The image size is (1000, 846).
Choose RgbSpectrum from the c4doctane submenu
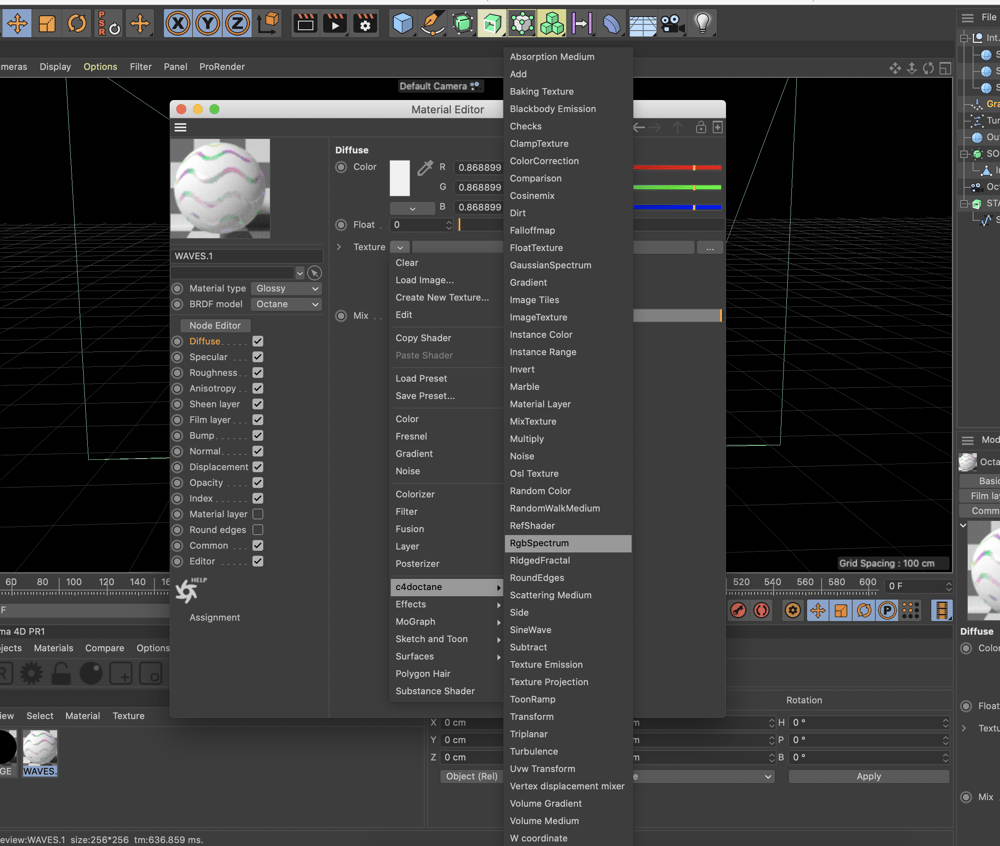[568, 543]
